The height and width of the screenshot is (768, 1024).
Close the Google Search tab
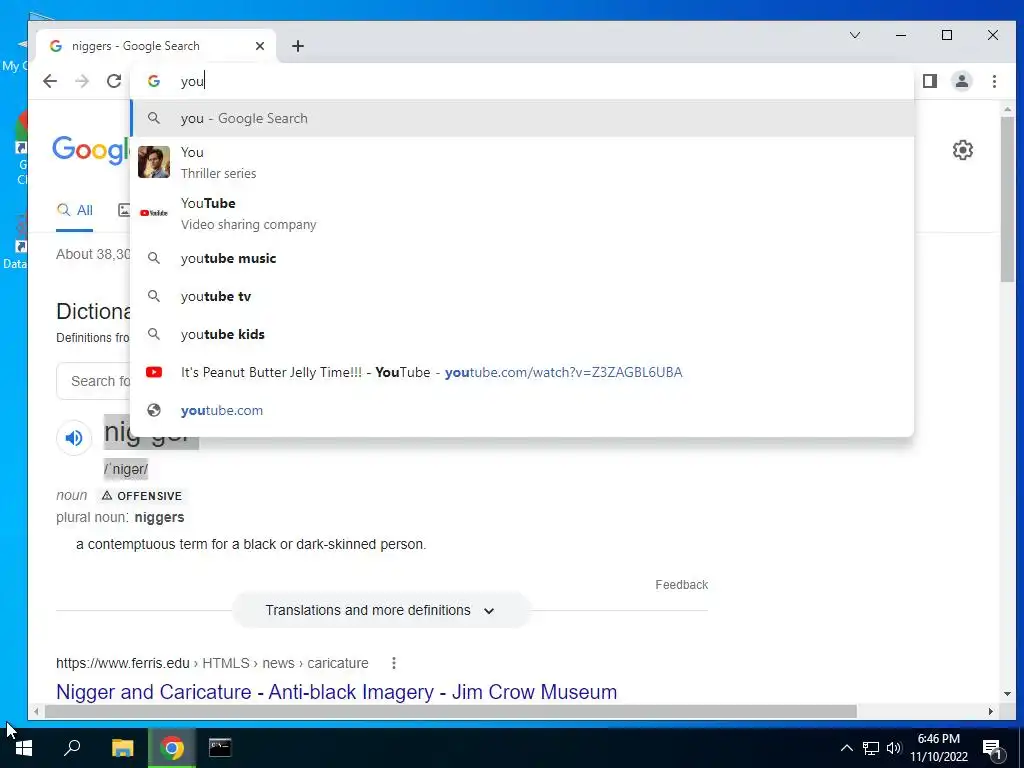(260, 46)
